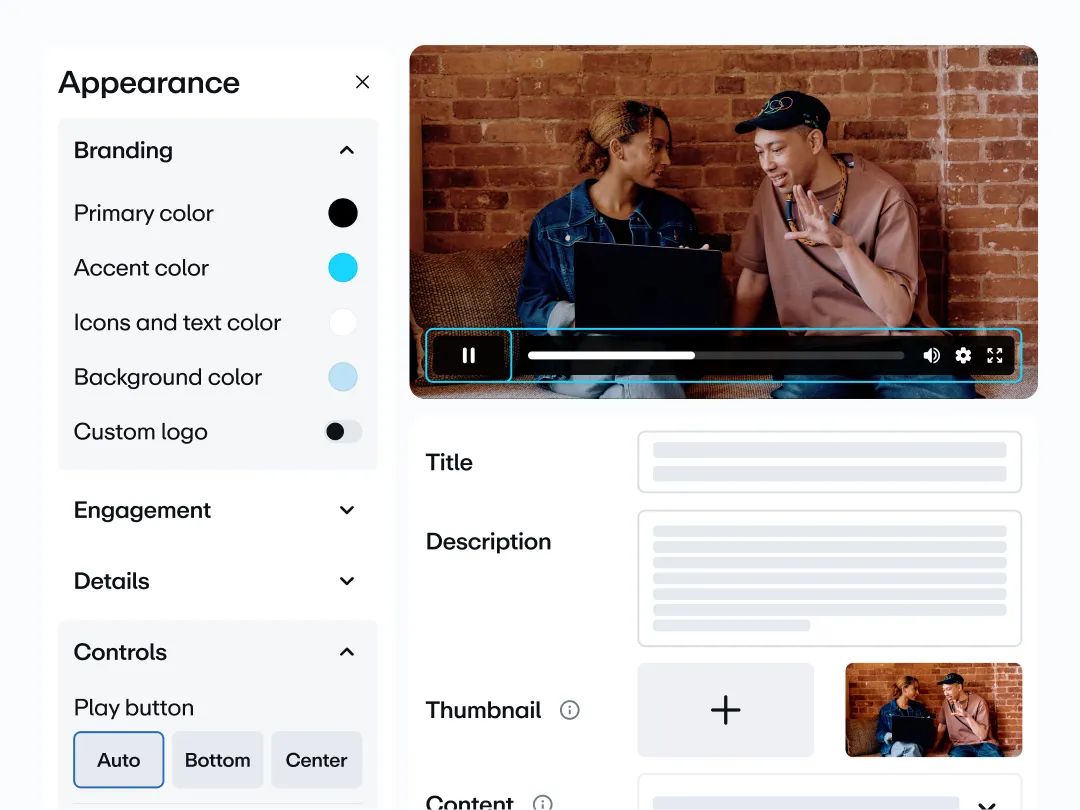Click the Details section heading

pos(112,581)
